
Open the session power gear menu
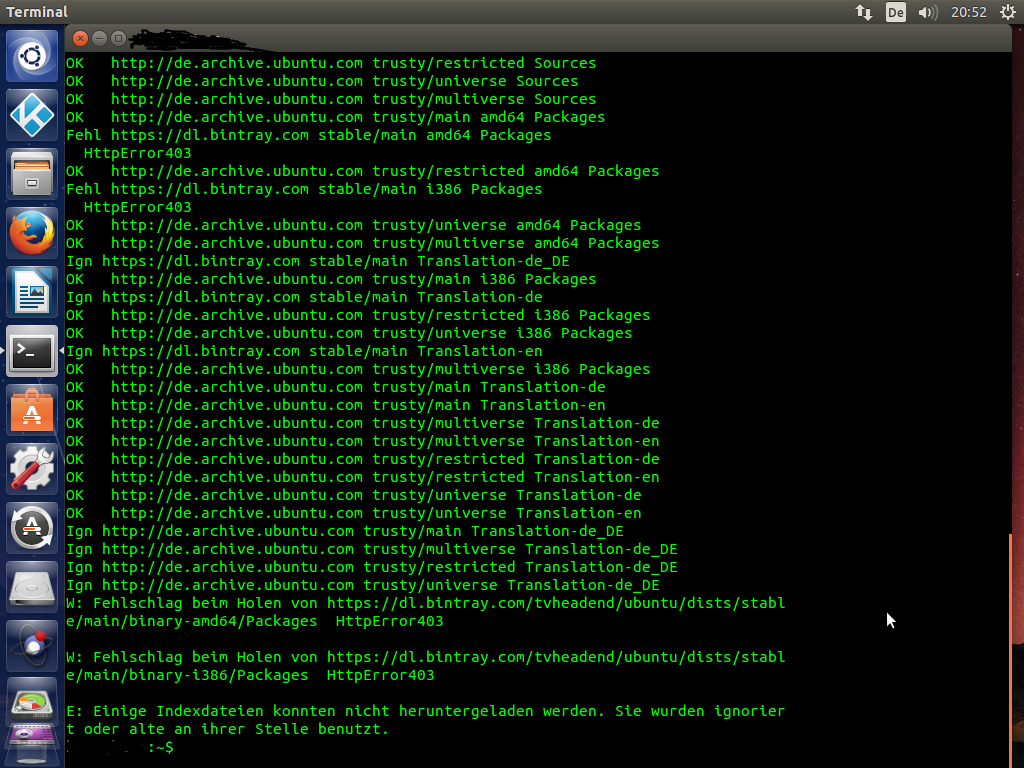click(1008, 12)
